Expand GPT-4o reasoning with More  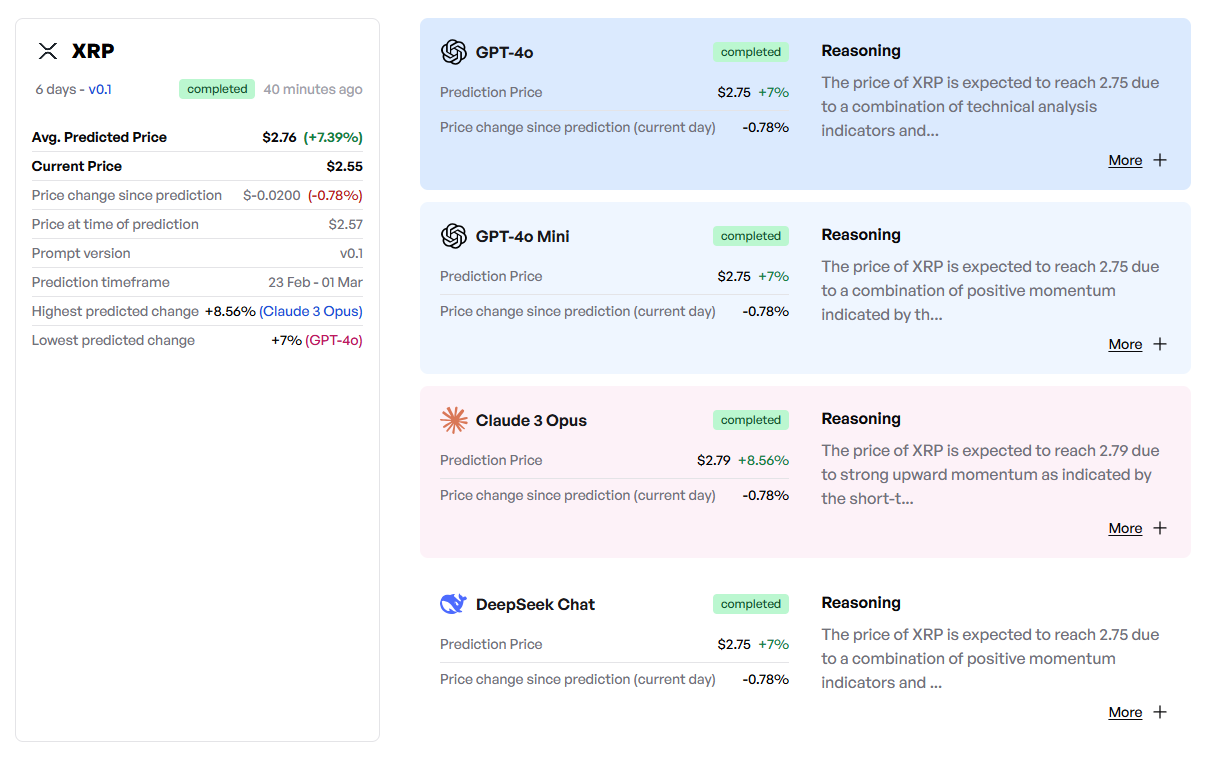coord(1125,160)
